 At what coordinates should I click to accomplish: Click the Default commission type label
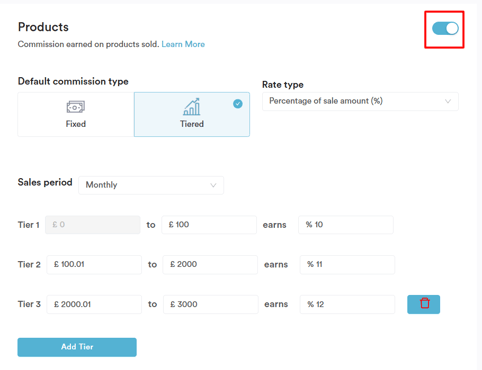tap(73, 81)
